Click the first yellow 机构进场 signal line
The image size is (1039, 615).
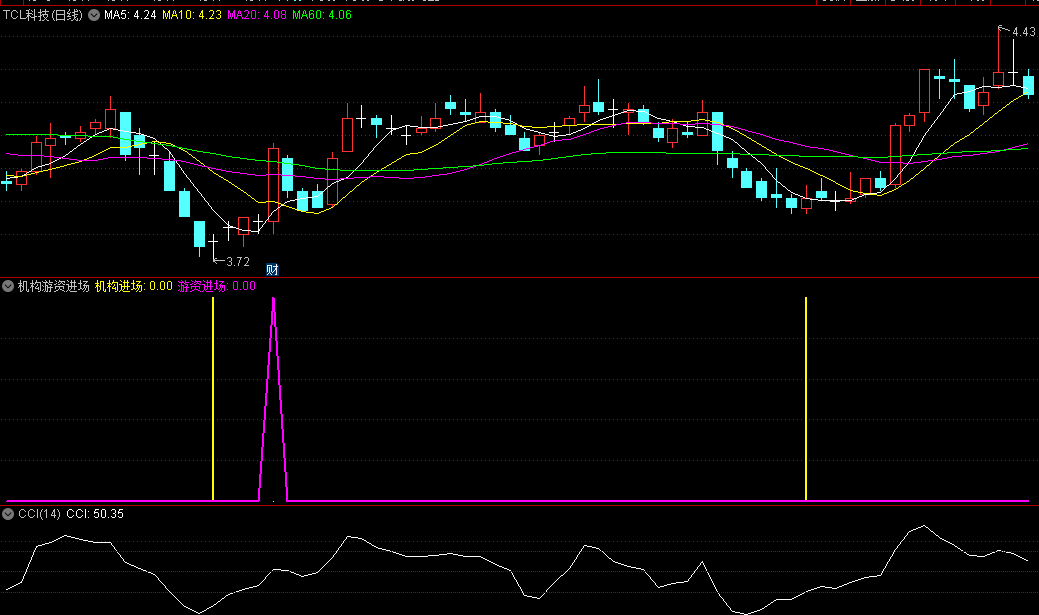[213, 398]
